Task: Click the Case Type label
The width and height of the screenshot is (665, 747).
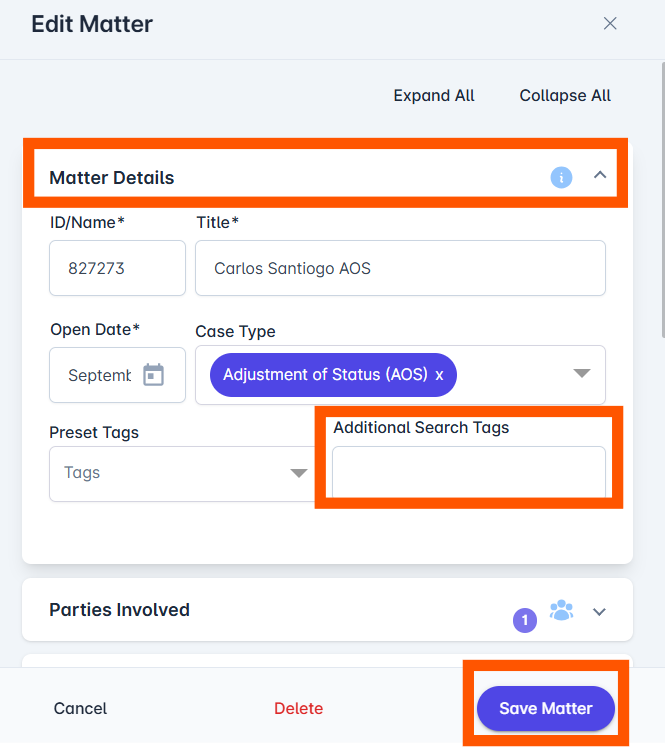Action: (x=235, y=332)
